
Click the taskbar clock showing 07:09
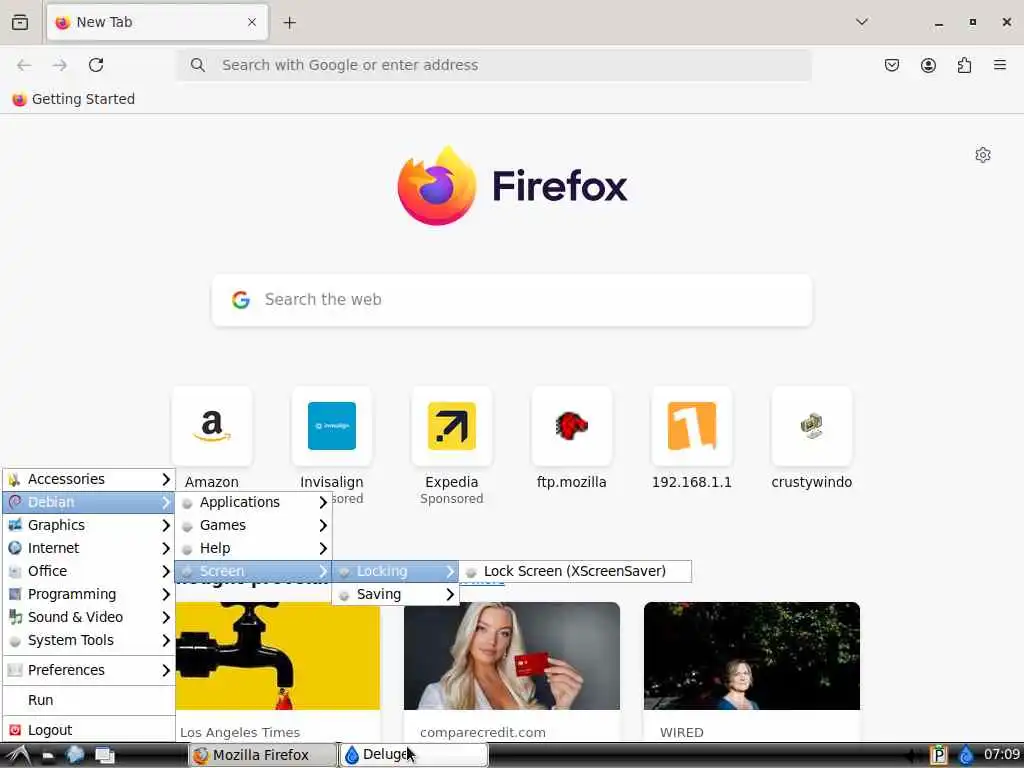pyautogui.click(x=1001, y=755)
